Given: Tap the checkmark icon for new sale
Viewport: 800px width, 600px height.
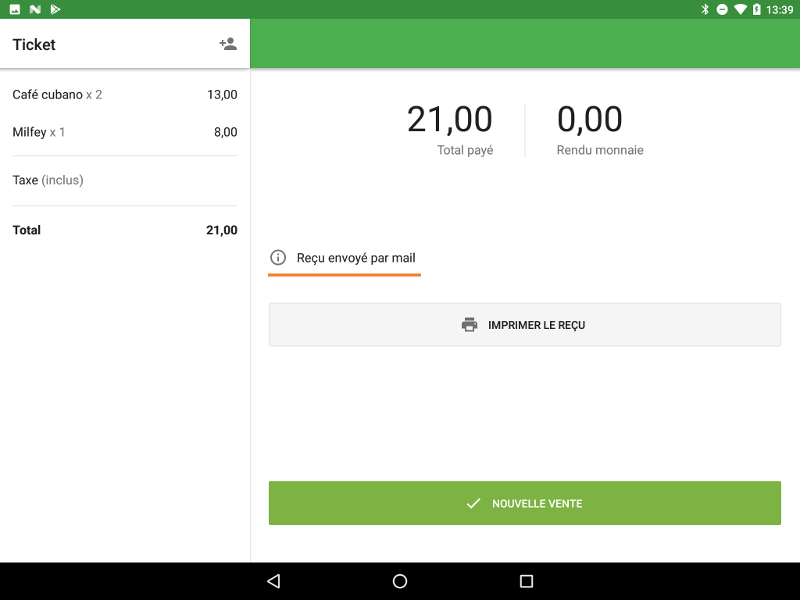Looking at the screenshot, I should pyautogui.click(x=473, y=504).
